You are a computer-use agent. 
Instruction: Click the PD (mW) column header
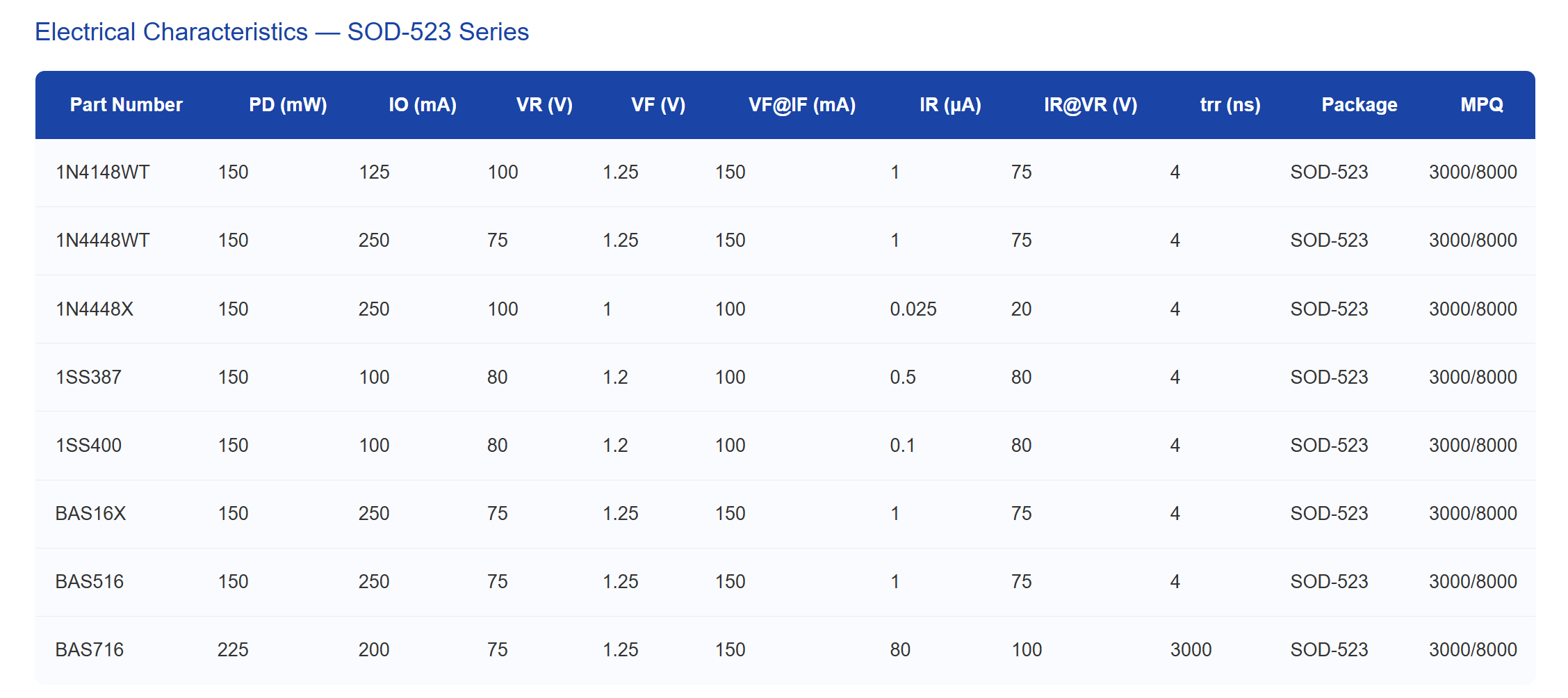tap(288, 105)
